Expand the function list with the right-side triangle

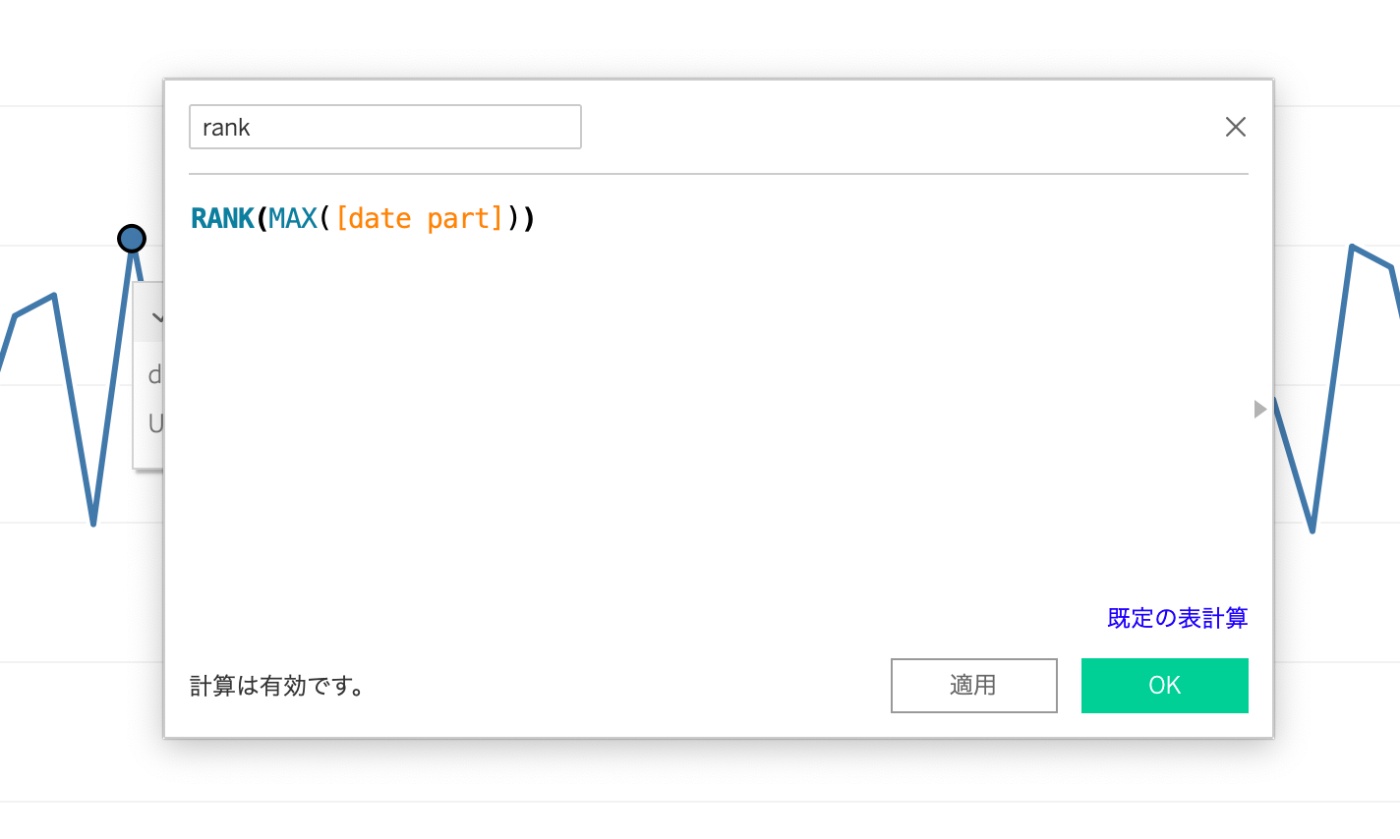[x=1260, y=409]
